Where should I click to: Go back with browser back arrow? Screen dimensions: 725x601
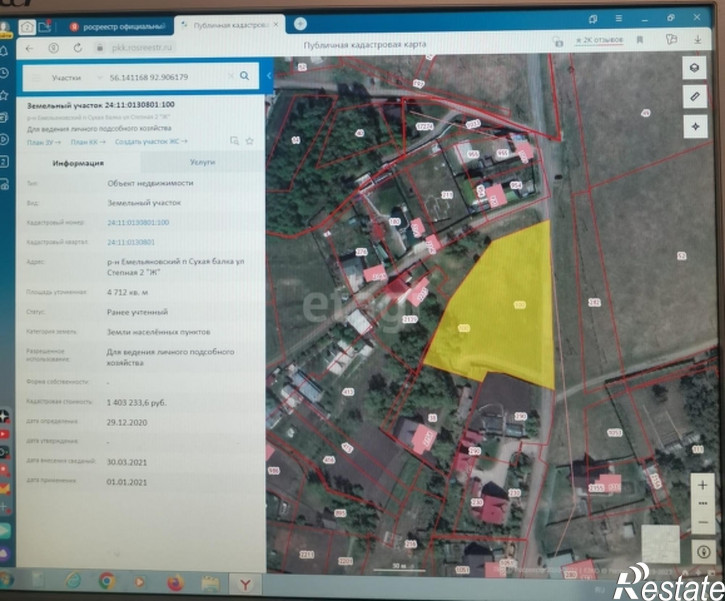point(29,48)
